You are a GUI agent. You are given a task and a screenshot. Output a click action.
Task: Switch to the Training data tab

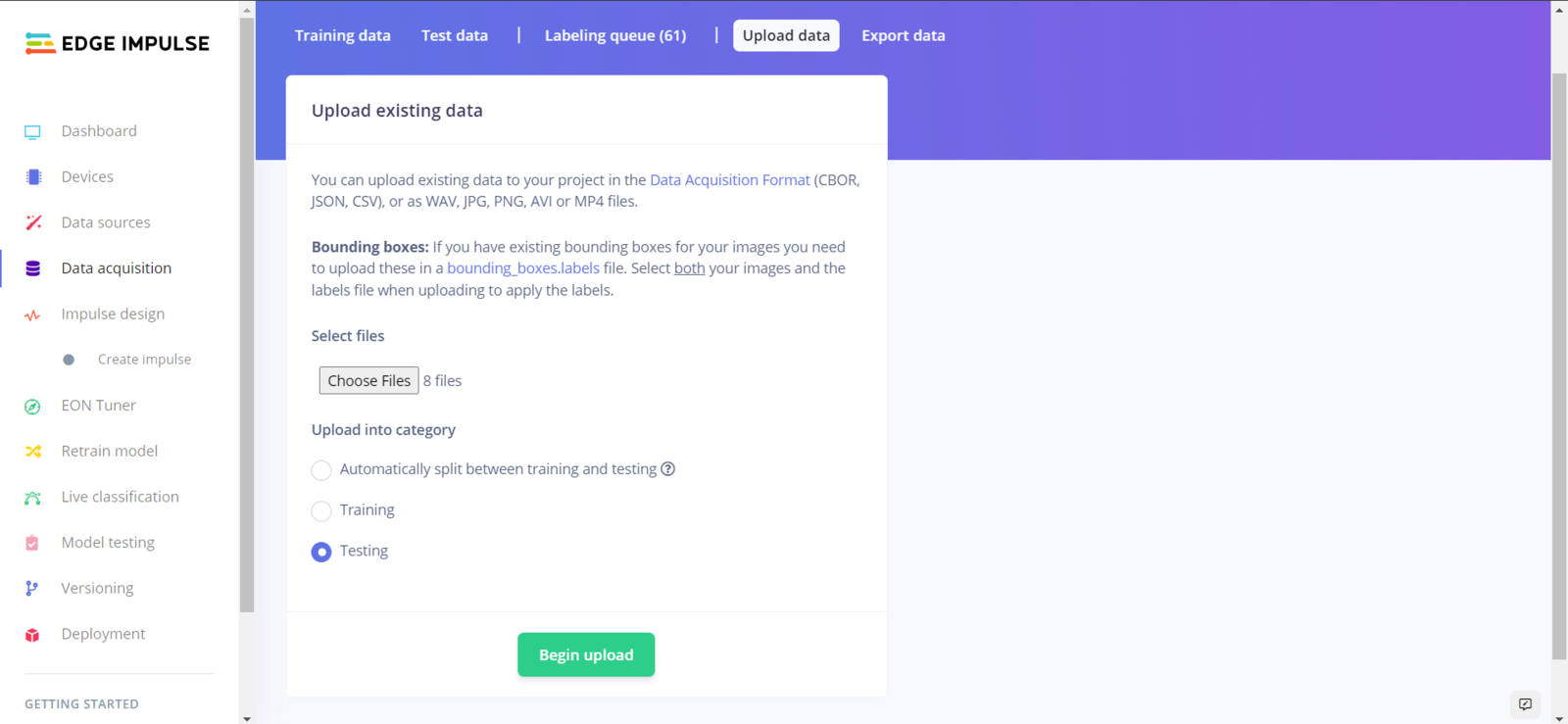(x=343, y=35)
